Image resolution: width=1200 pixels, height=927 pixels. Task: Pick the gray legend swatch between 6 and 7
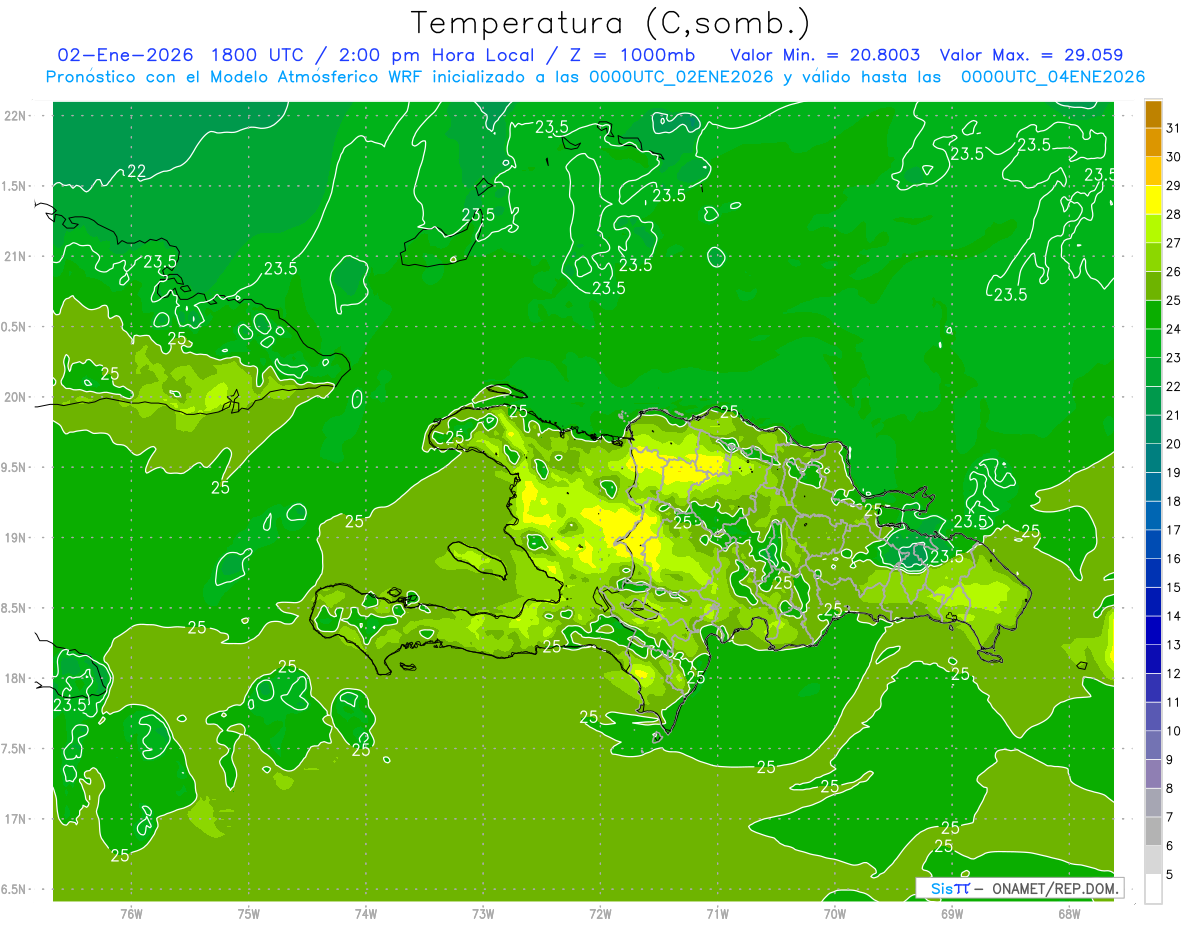1153,832
